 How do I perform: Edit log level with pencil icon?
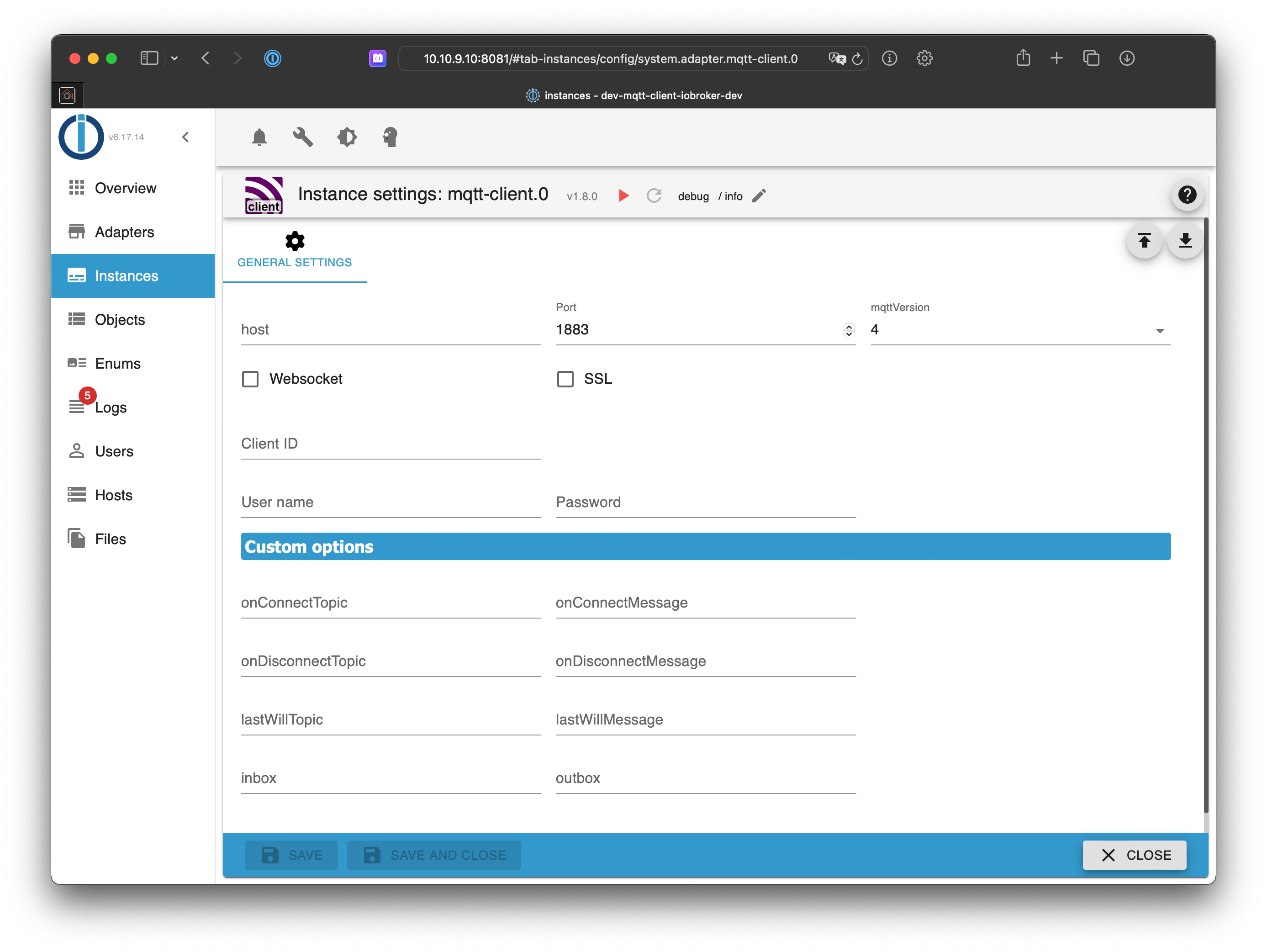[759, 196]
